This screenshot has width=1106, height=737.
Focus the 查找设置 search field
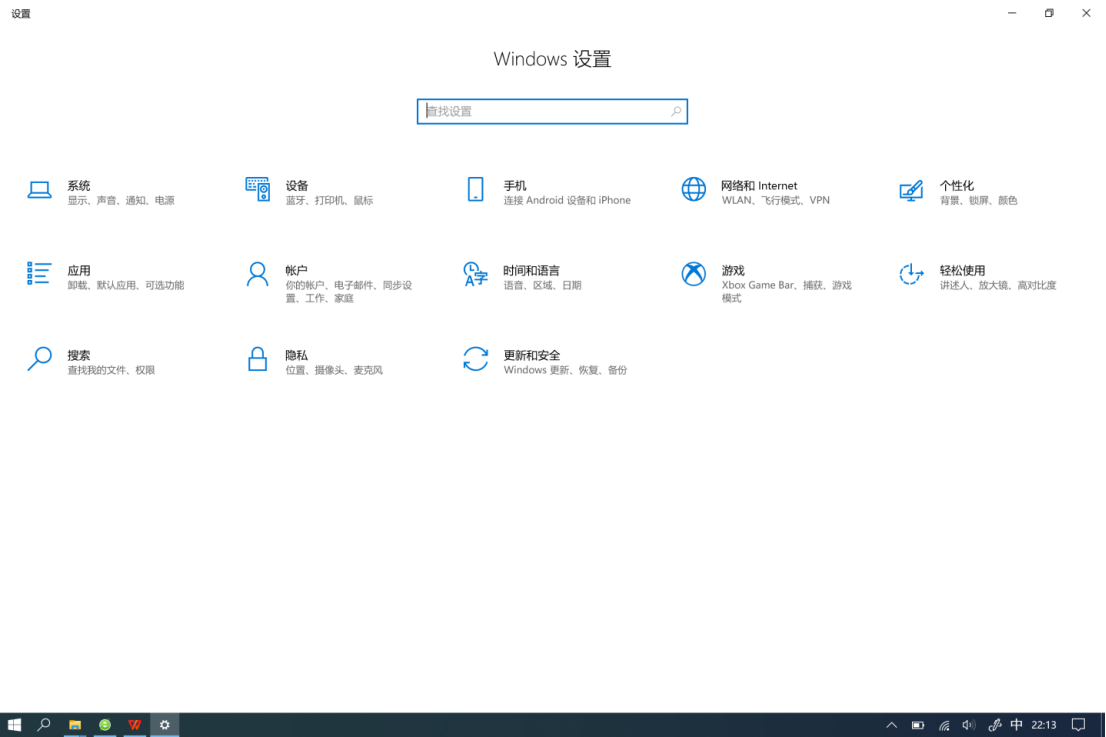tap(552, 111)
